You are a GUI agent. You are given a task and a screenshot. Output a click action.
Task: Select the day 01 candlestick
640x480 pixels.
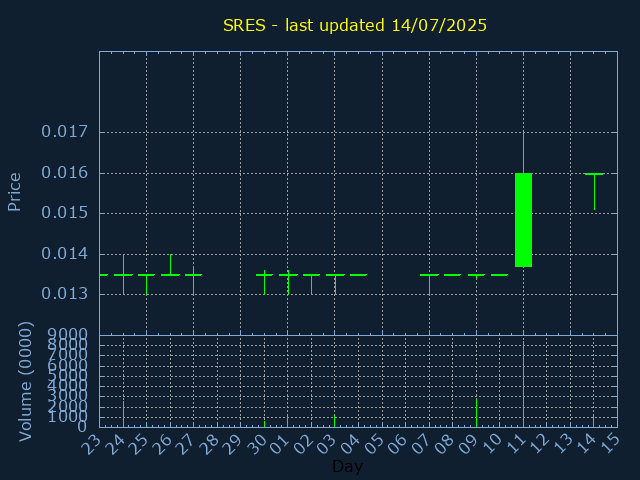pos(288,282)
